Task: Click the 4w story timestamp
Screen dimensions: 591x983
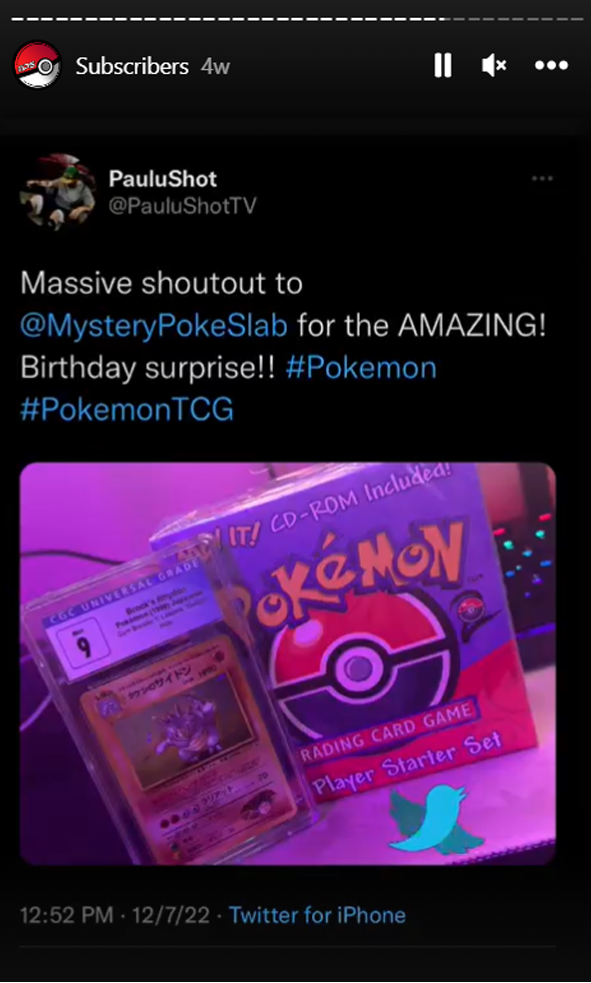Action: (x=216, y=66)
